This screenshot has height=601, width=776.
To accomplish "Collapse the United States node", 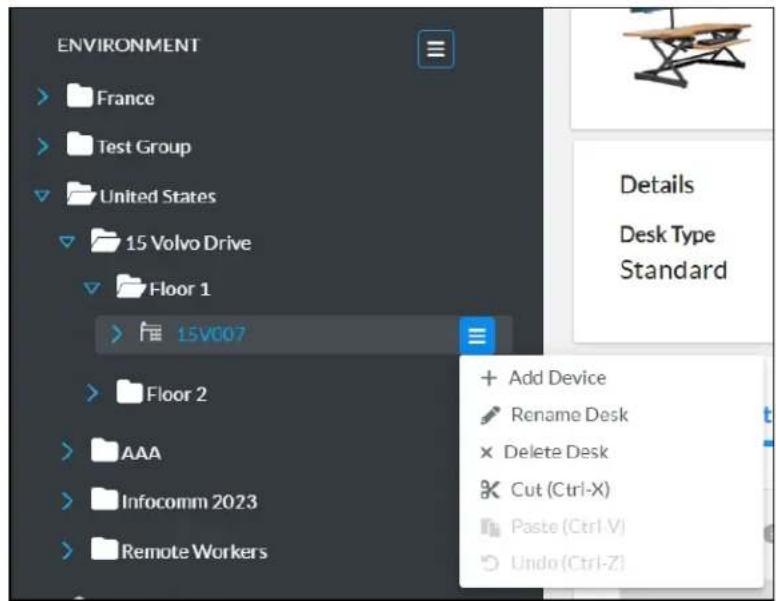I will 42,196.
